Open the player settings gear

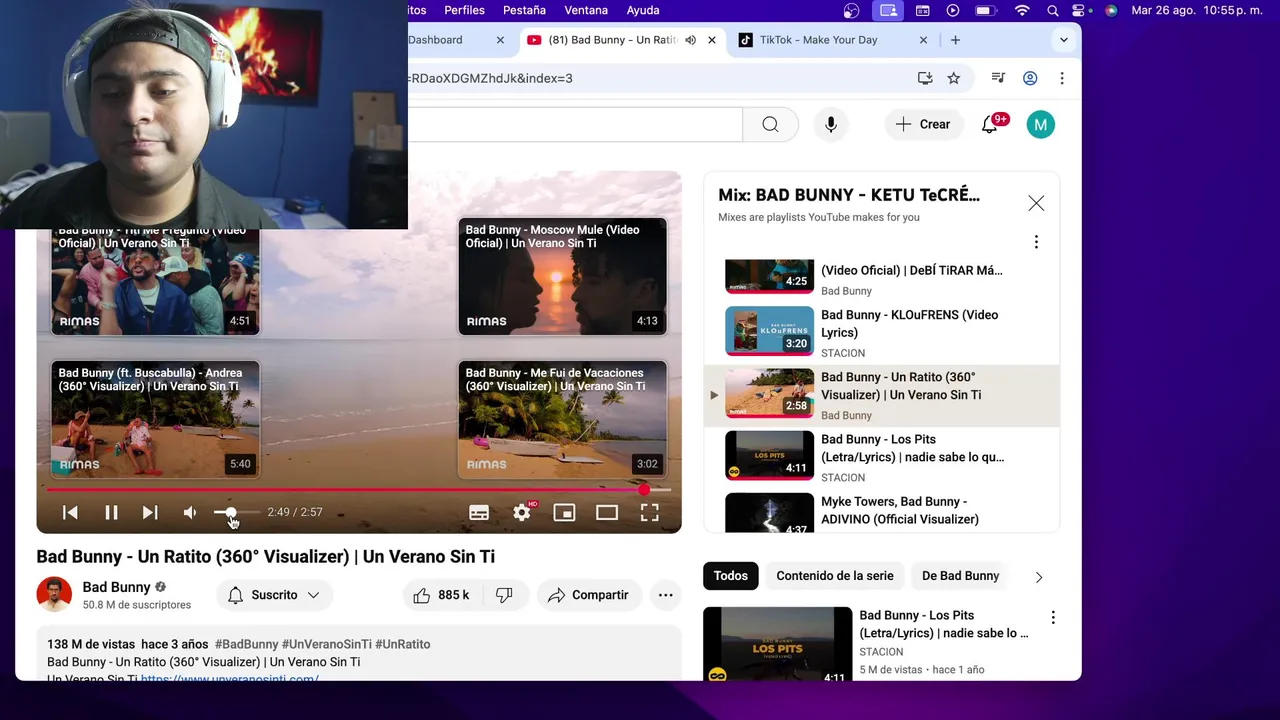click(x=522, y=512)
